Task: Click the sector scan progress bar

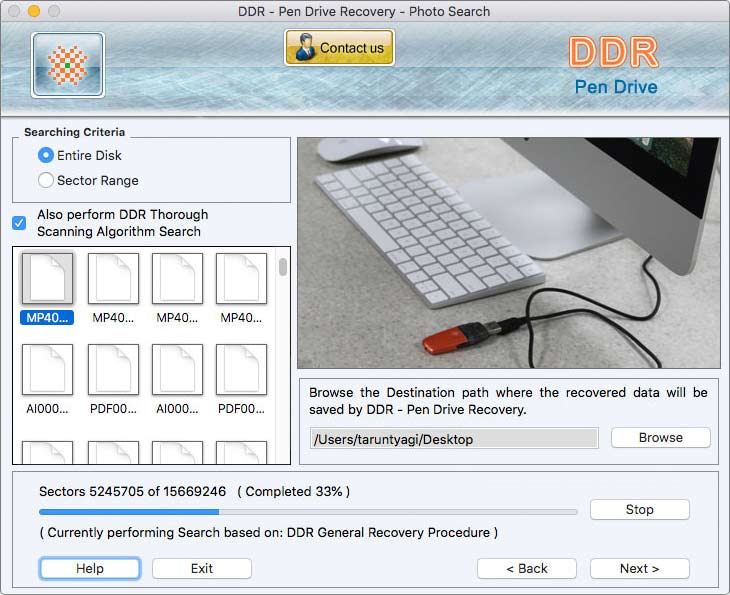Action: pyautogui.click(x=308, y=512)
